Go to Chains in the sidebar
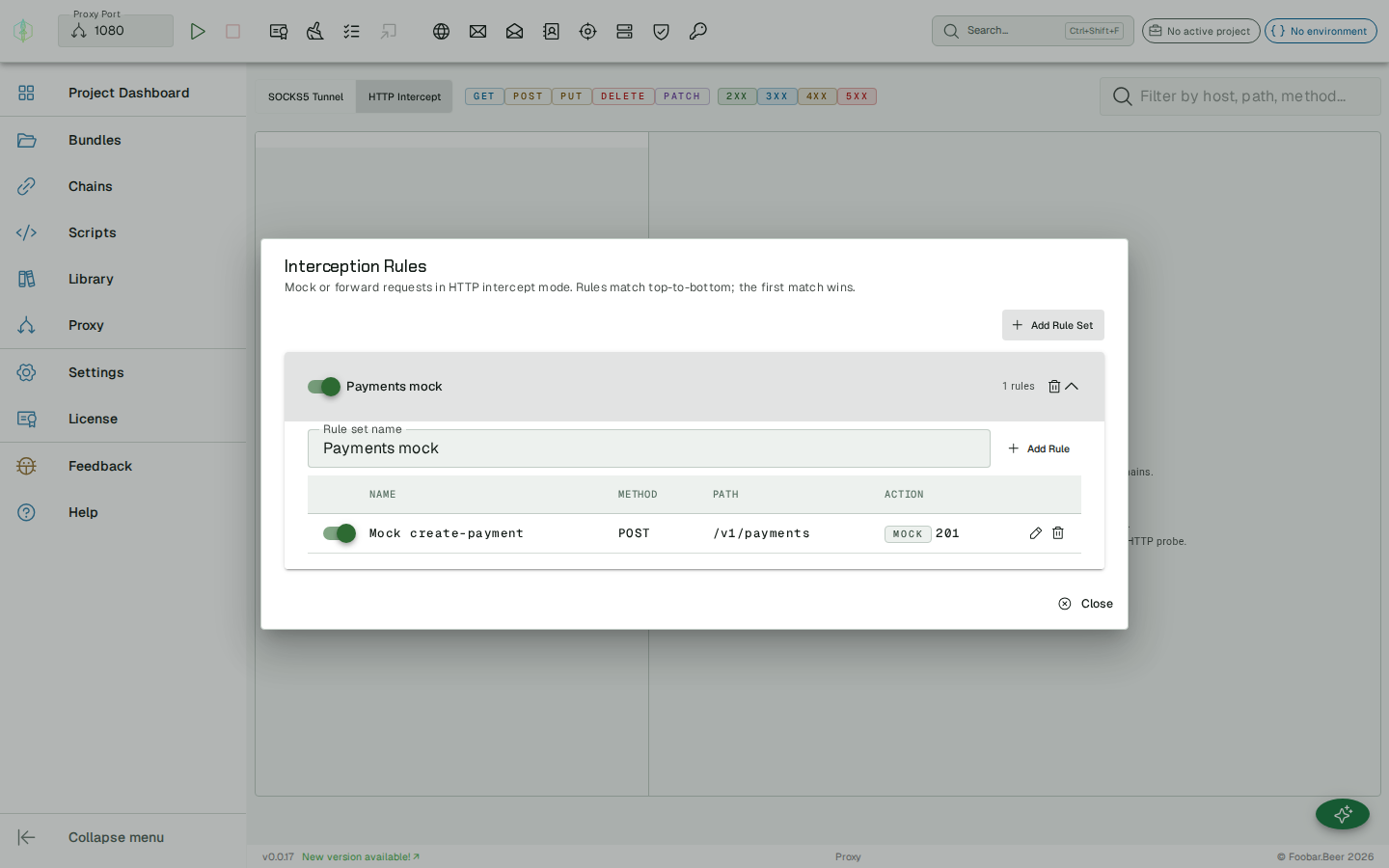Image resolution: width=1389 pixels, height=868 pixels. point(123,186)
